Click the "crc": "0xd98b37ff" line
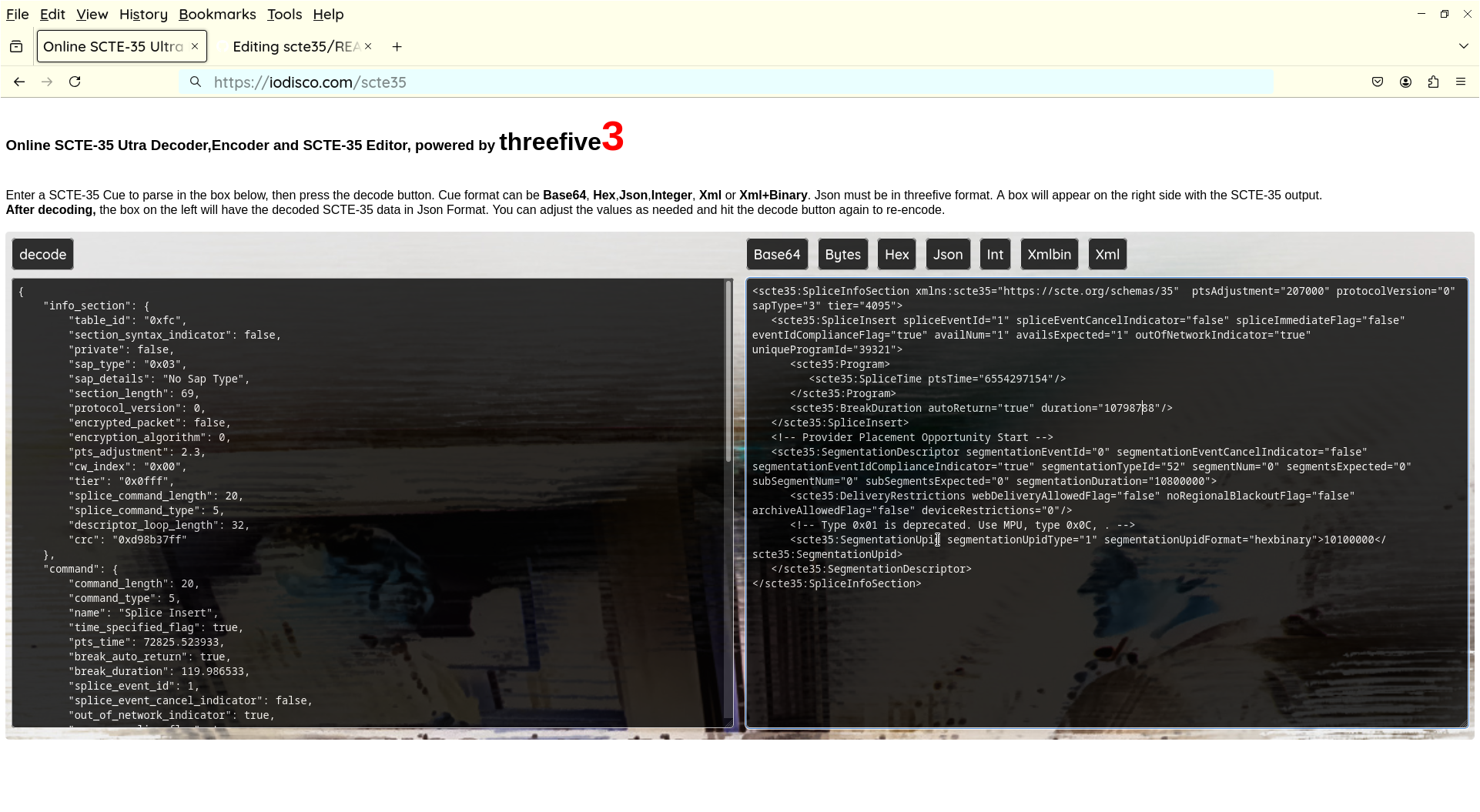The width and height of the screenshot is (1480, 812). [x=128, y=540]
